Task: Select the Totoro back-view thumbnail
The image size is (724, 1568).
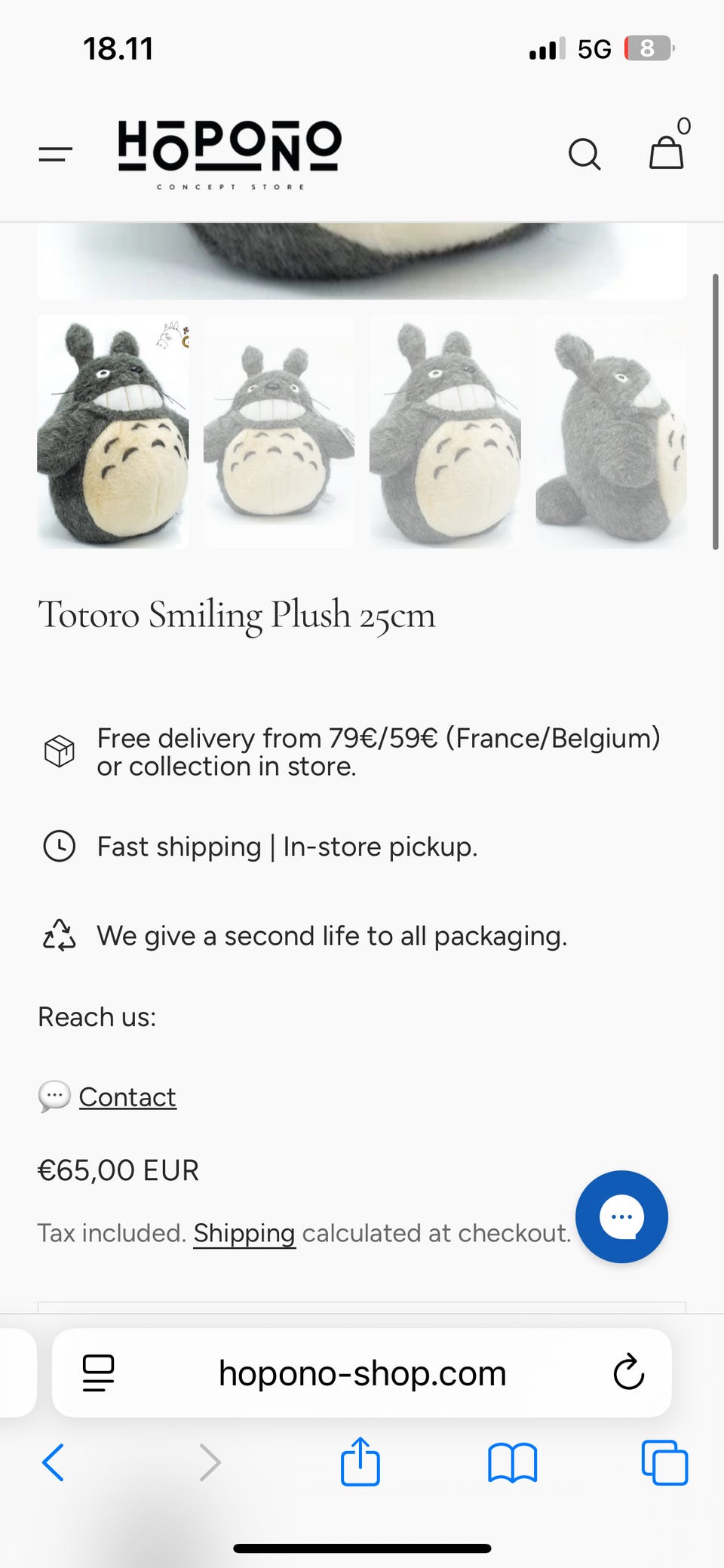Action: tap(611, 432)
